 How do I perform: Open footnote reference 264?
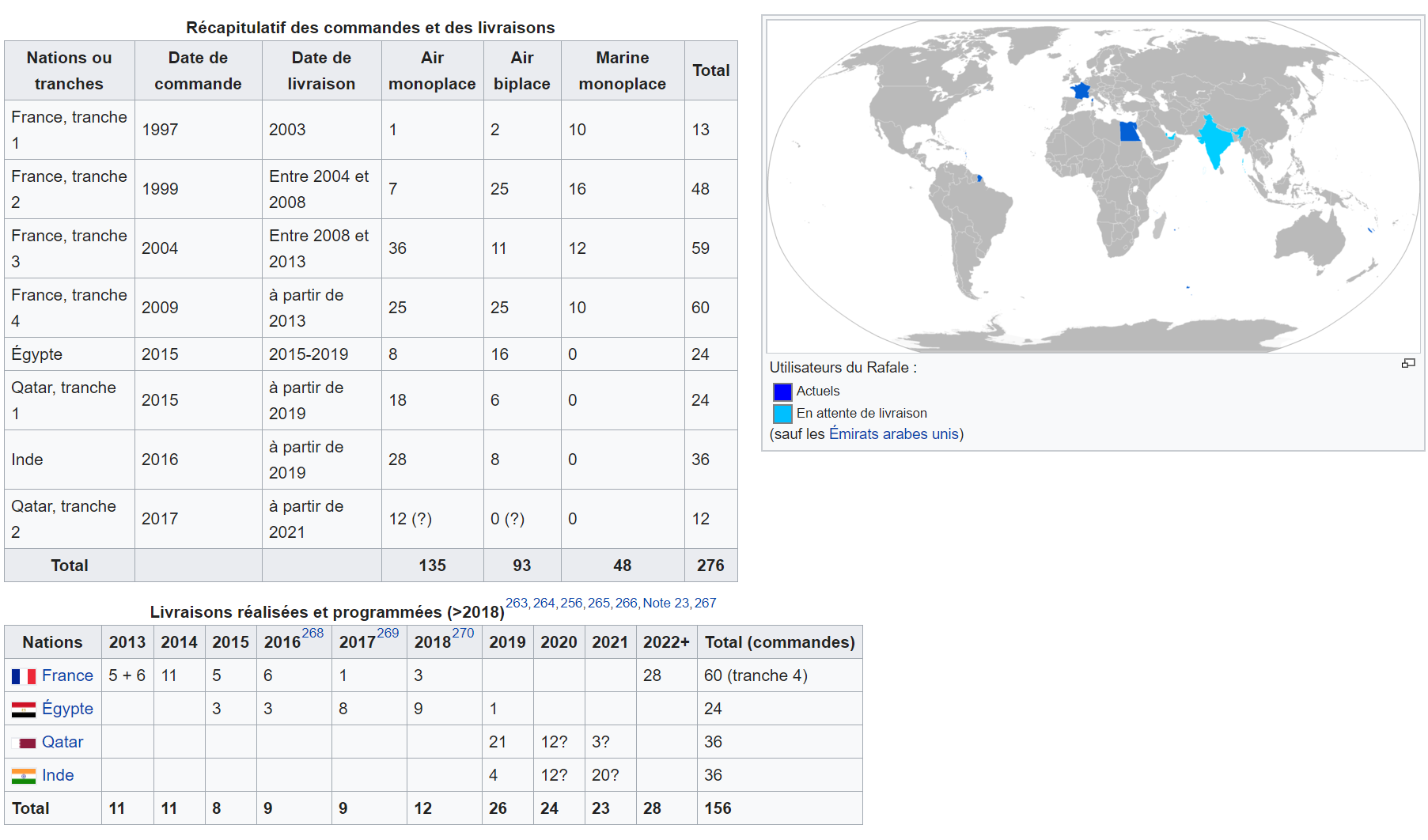544,603
